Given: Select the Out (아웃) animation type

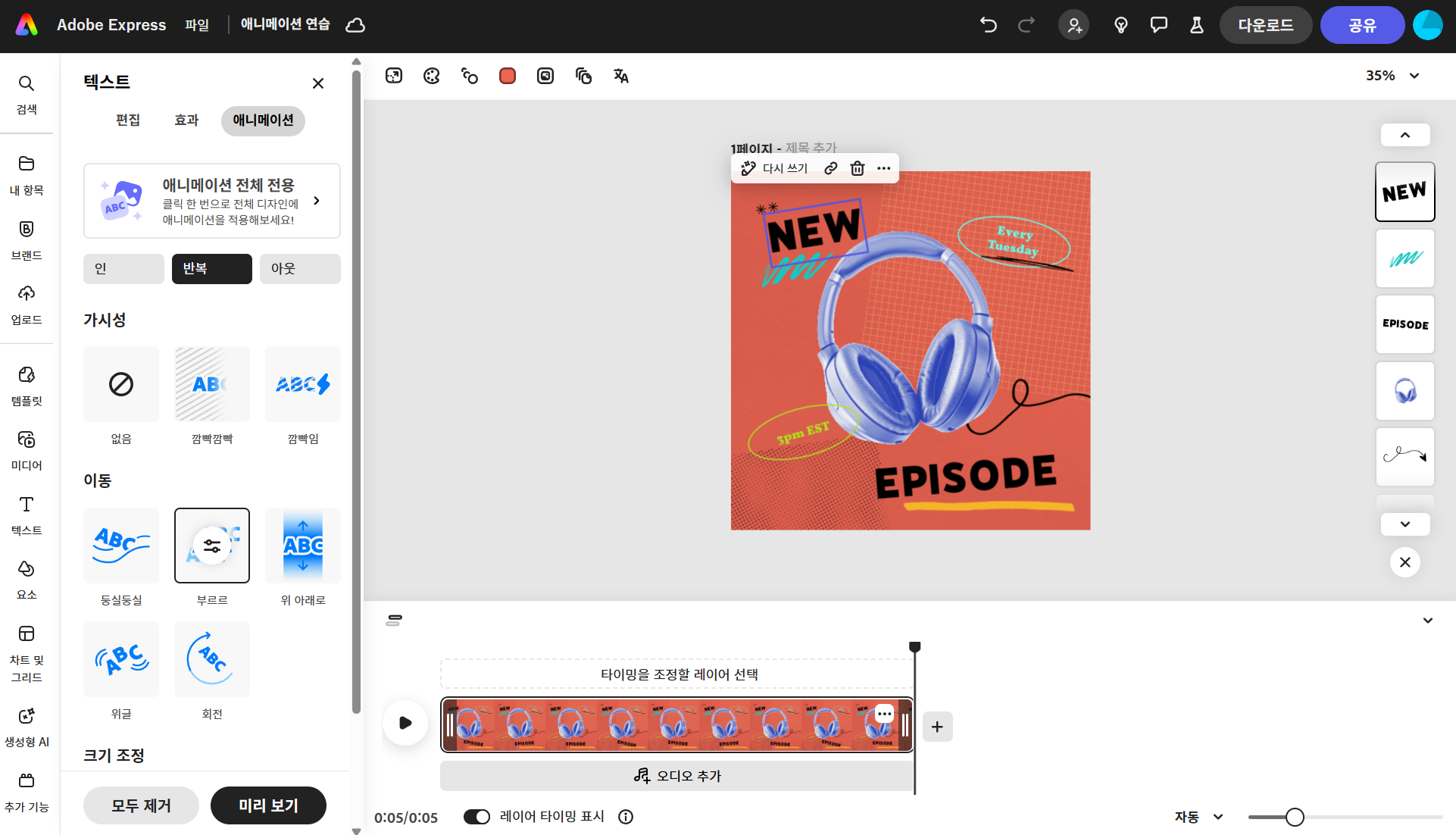Looking at the screenshot, I should 300,269.
